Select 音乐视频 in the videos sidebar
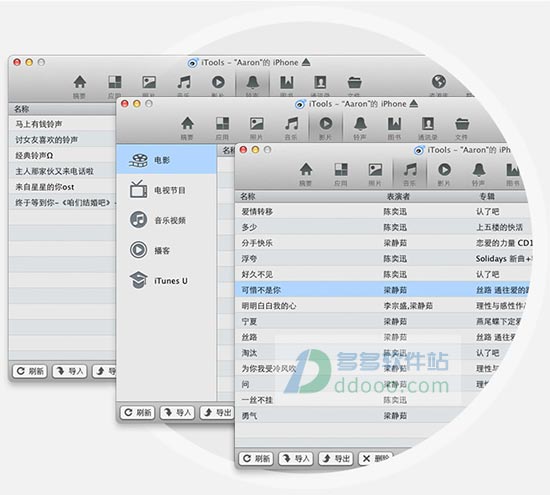 click(166, 220)
